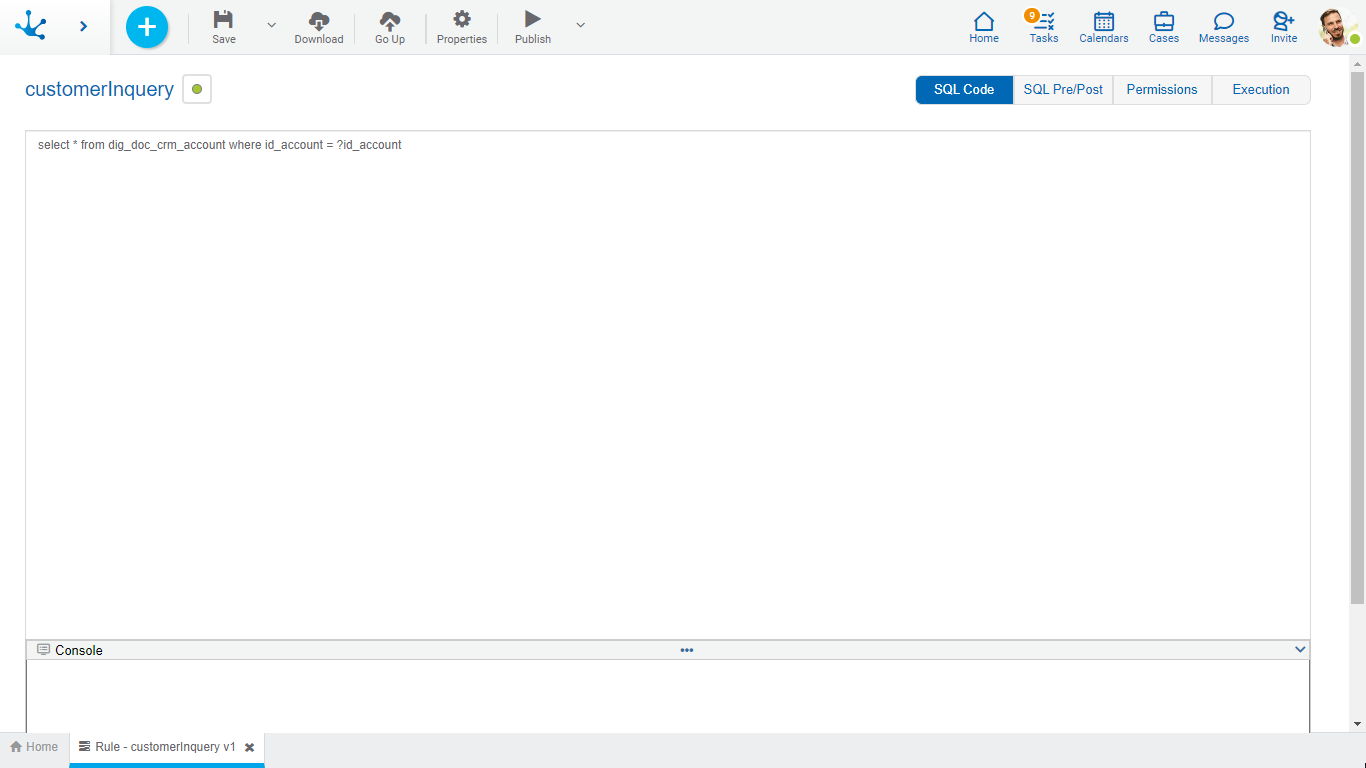The width and height of the screenshot is (1366, 768).
Task: Expand the side menu with the chevron
Action: tap(83, 27)
